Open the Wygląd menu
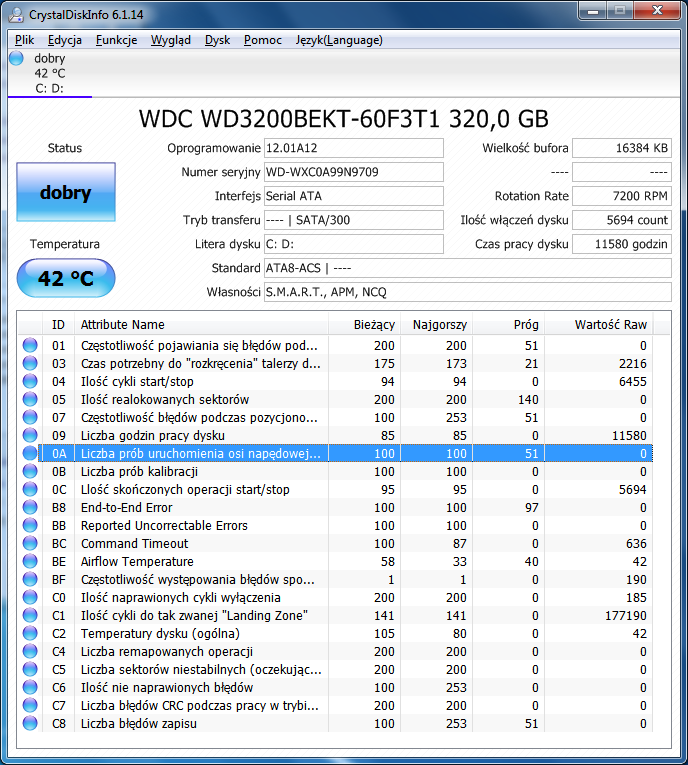Viewport: 688px width, 765px height. coord(171,40)
